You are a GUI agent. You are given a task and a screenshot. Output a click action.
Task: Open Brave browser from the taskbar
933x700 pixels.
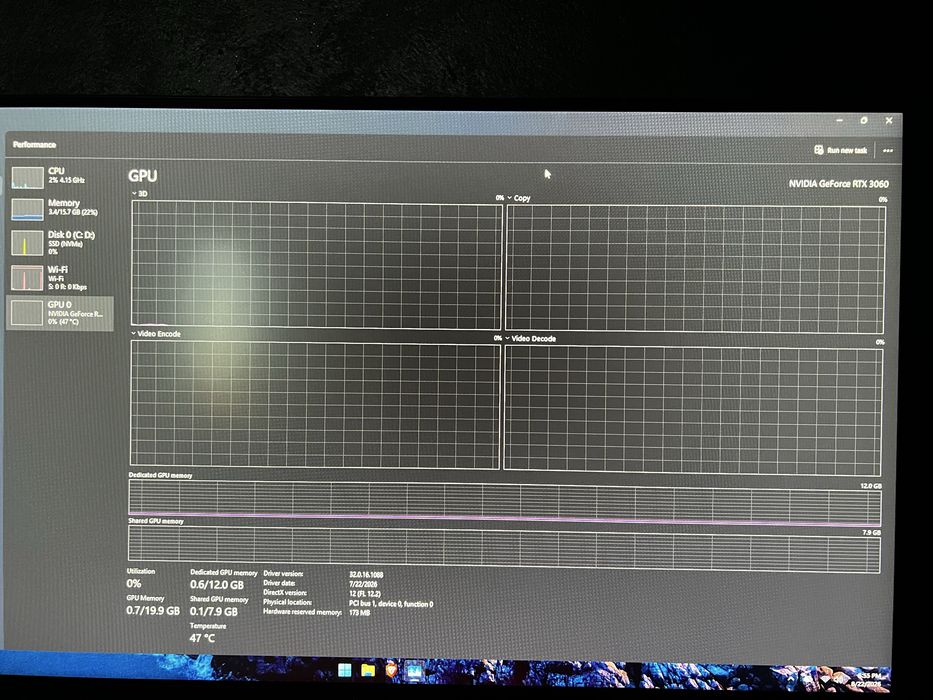391,671
